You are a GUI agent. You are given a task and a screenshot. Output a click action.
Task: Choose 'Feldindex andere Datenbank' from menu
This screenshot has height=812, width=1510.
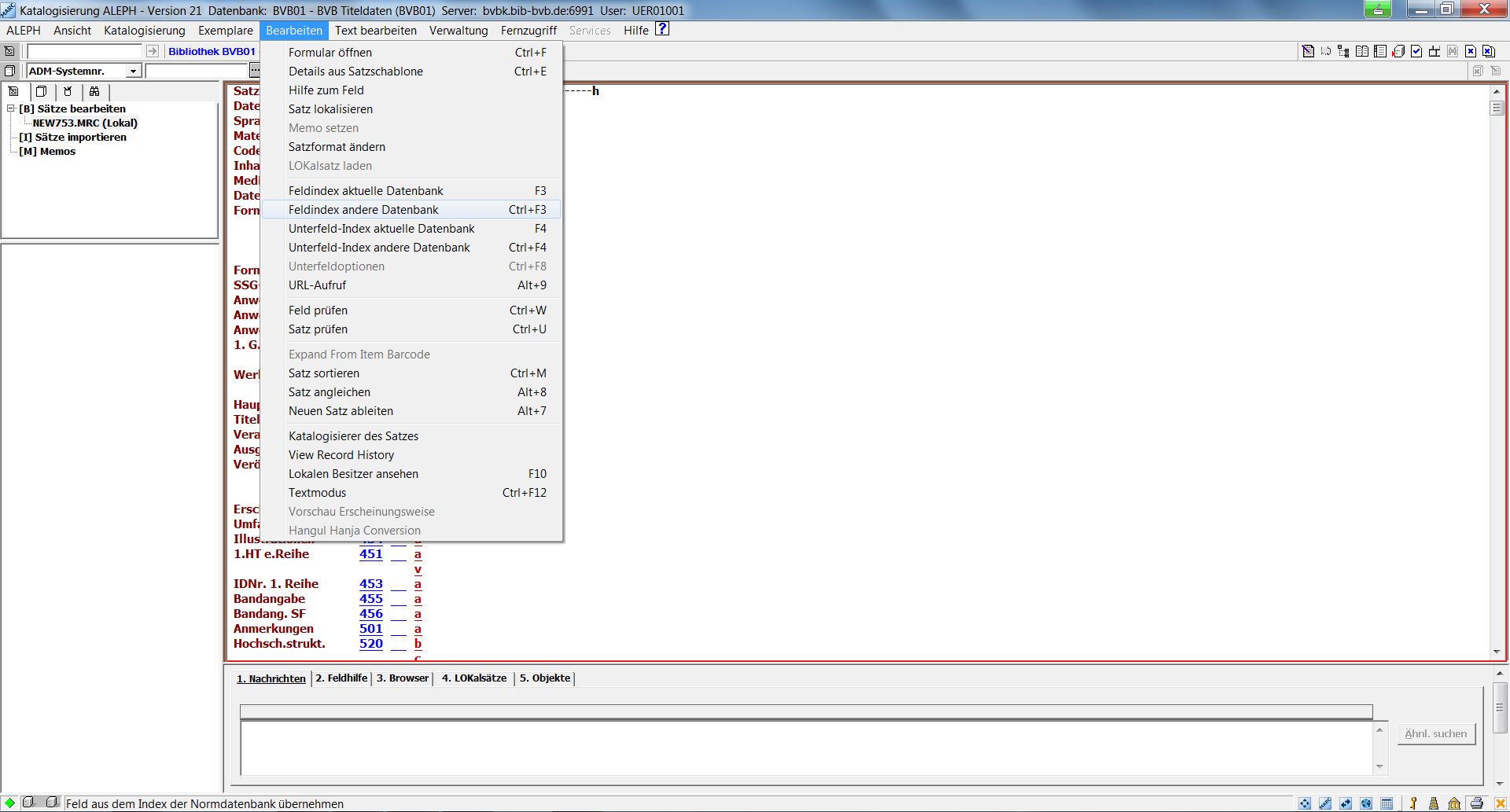coord(363,210)
